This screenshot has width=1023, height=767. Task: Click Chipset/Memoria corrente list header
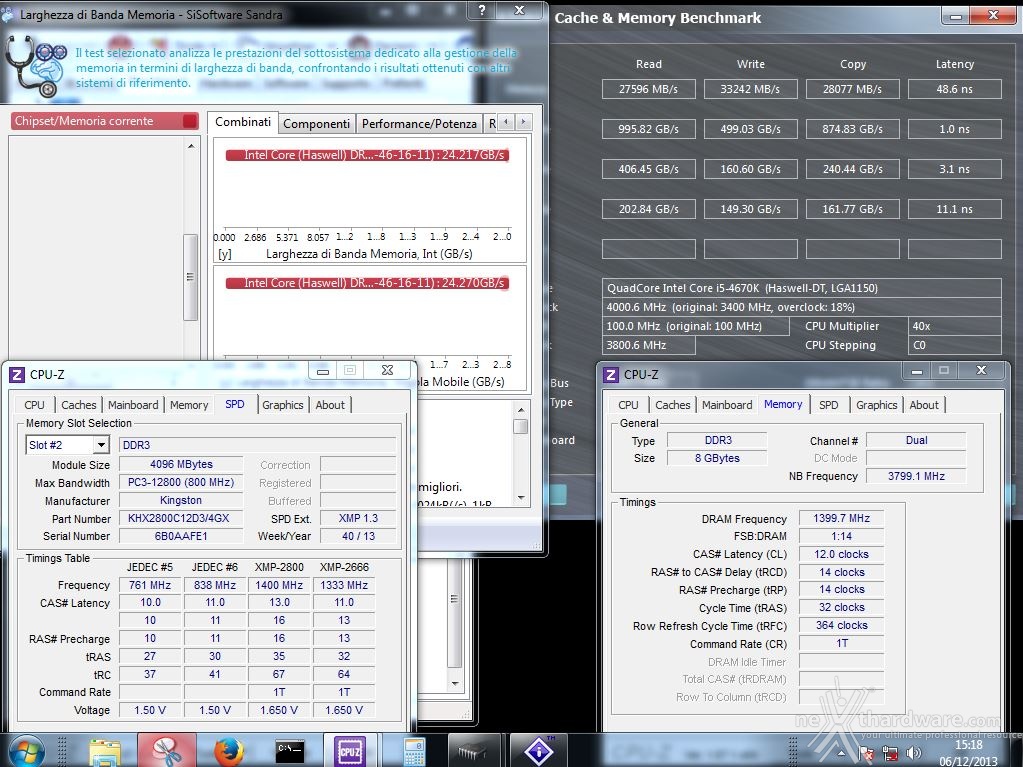coord(104,121)
